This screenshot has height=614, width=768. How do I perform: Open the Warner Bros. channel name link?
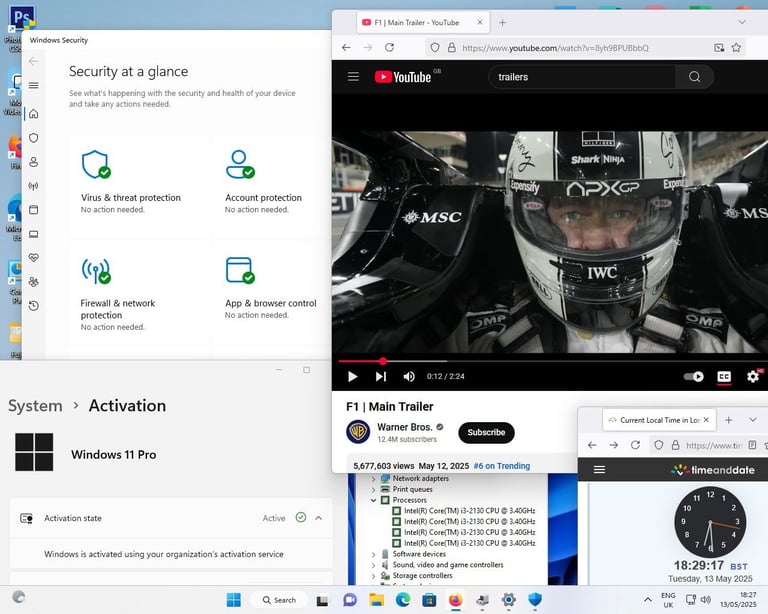(405, 427)
